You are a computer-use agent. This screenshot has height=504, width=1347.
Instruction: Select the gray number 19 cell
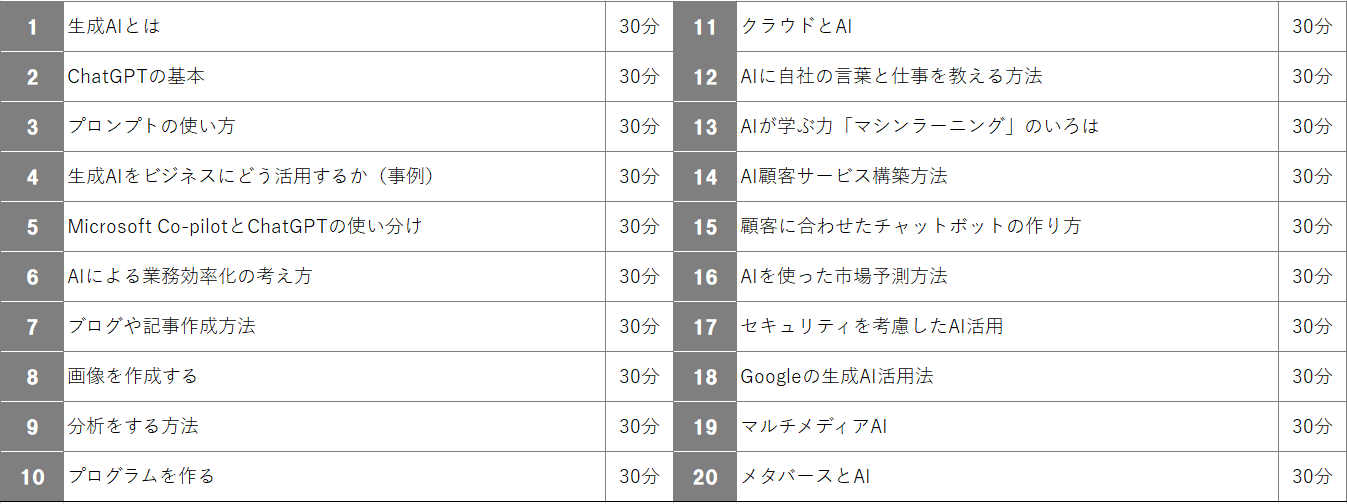pos(705,427)
